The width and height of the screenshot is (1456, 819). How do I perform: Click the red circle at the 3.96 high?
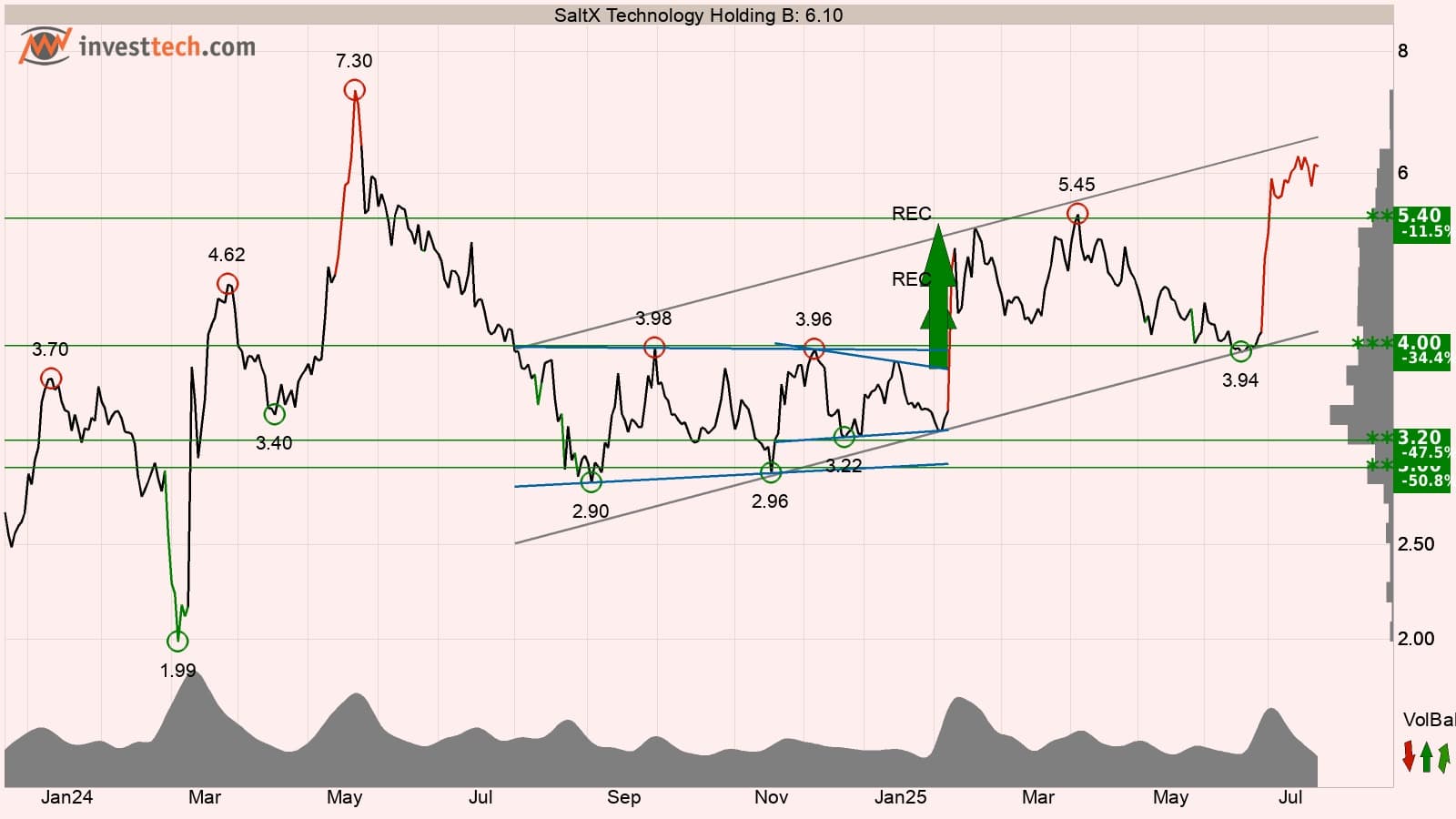[x=814, y=349]
